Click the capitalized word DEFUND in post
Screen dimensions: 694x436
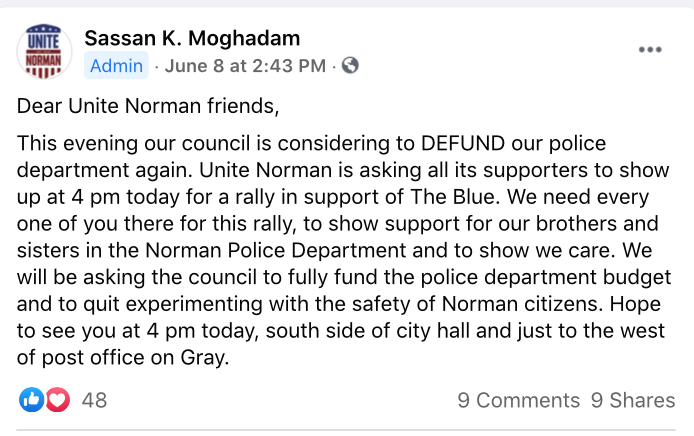(x=463, y=143)
